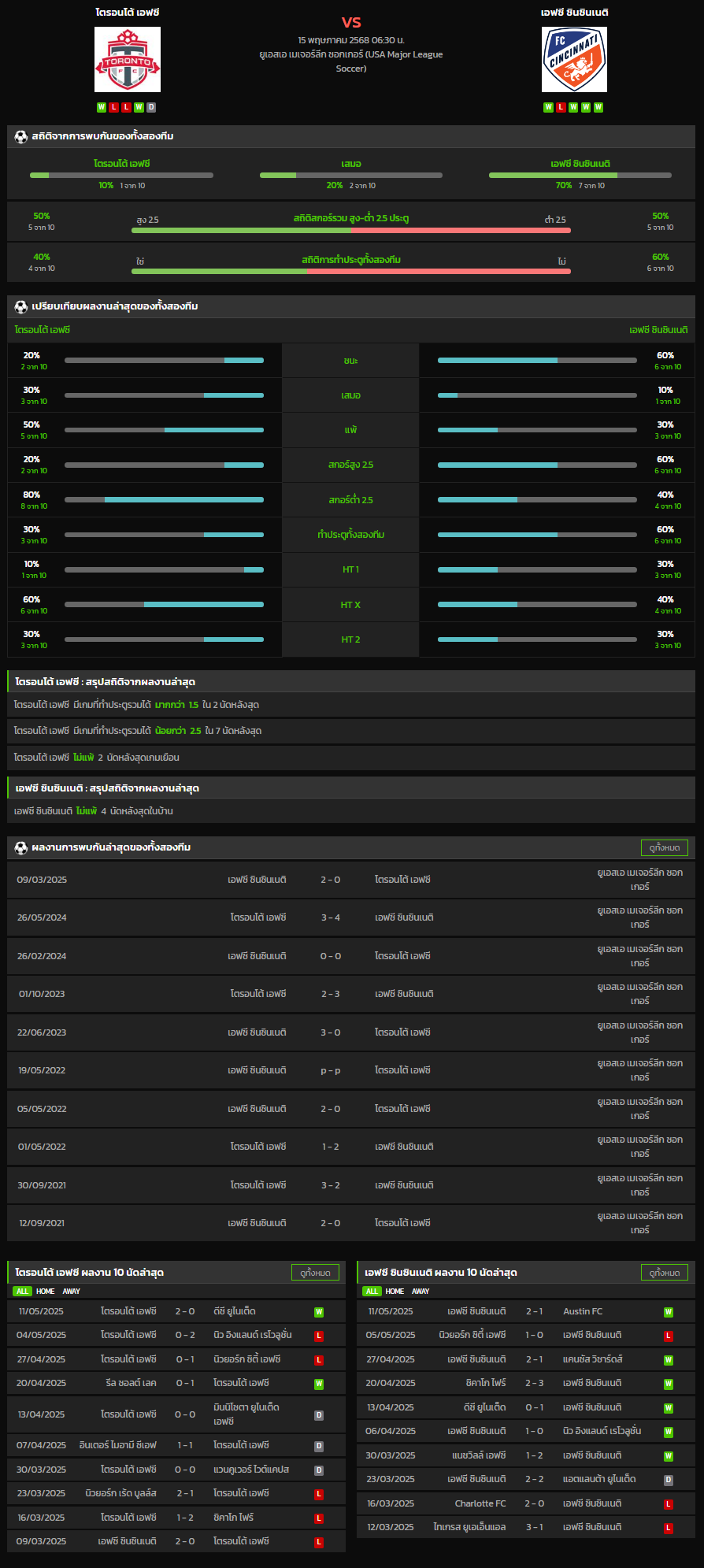Click D badge in the แวนคูเวอร์ ไวต์แคปส row

click(x=319, y=1470)
